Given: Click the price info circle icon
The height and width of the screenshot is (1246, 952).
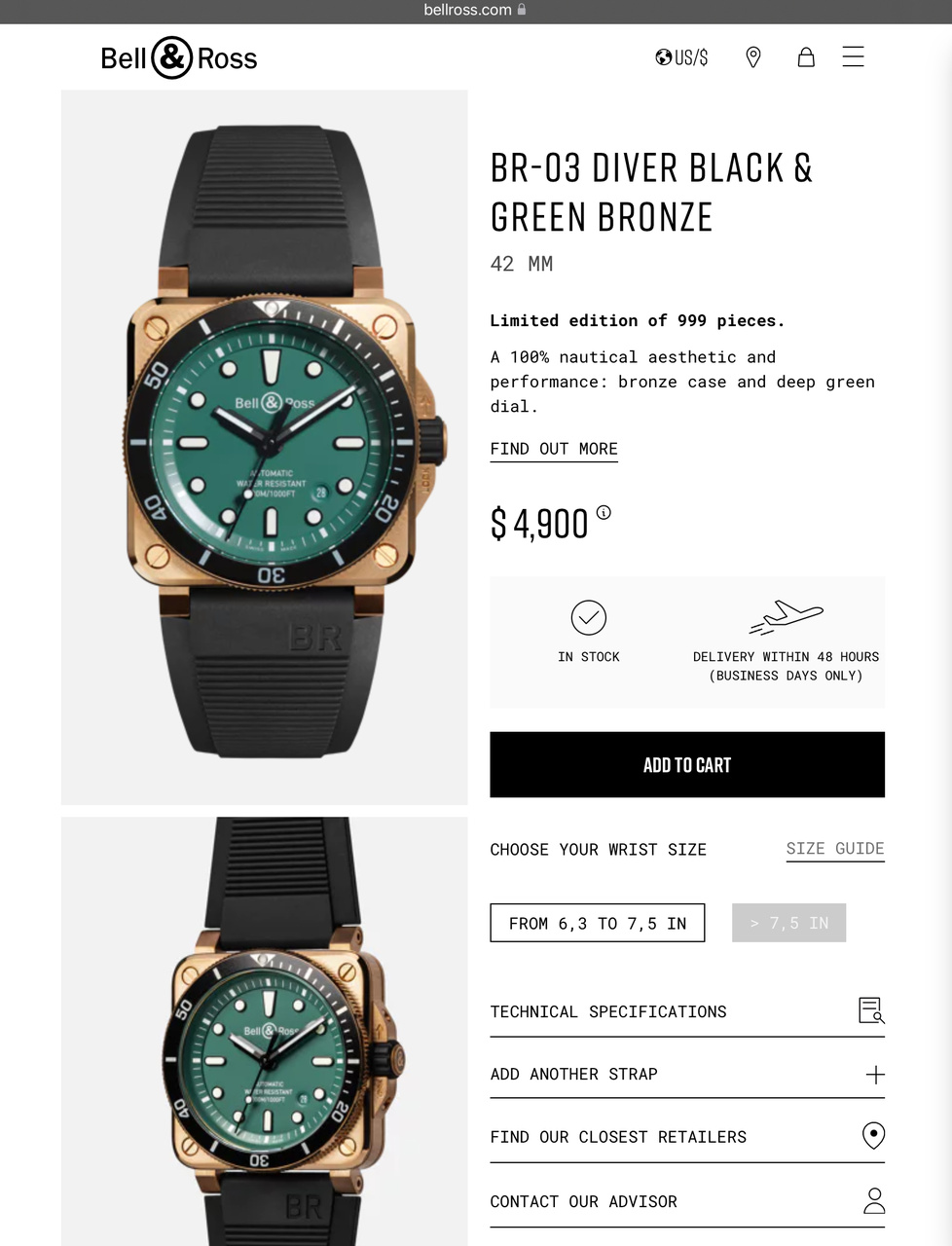Looking at the screenshot, I should point(604,512).
